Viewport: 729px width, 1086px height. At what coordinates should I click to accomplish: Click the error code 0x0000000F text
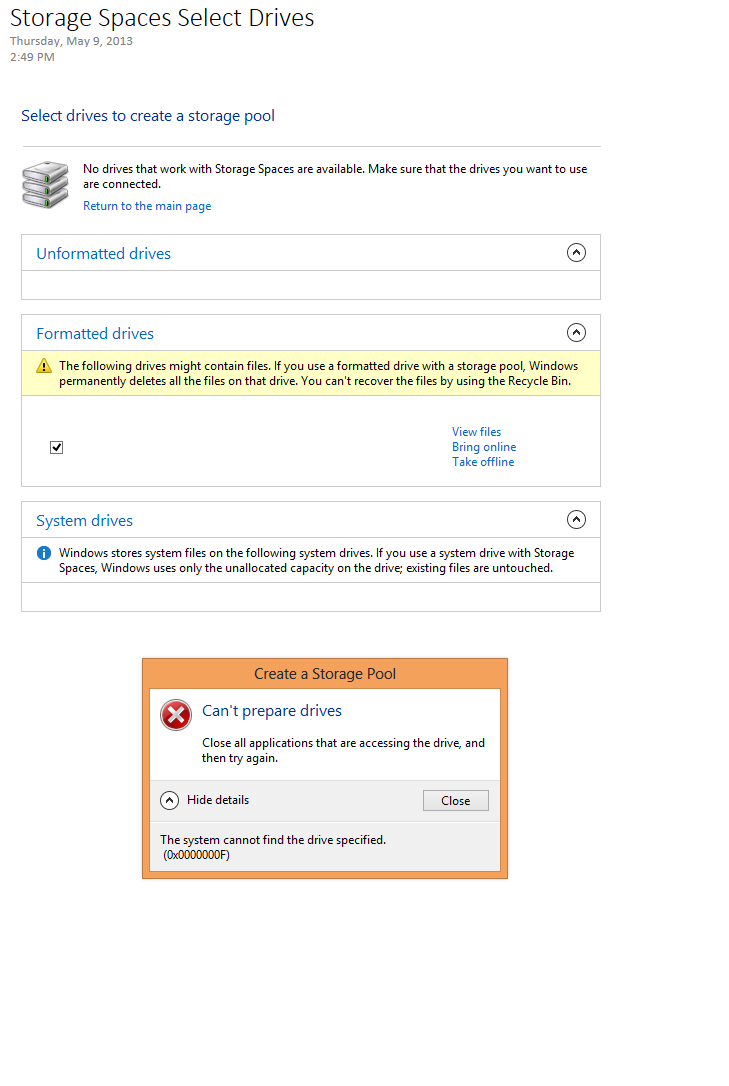pos(197,855)
